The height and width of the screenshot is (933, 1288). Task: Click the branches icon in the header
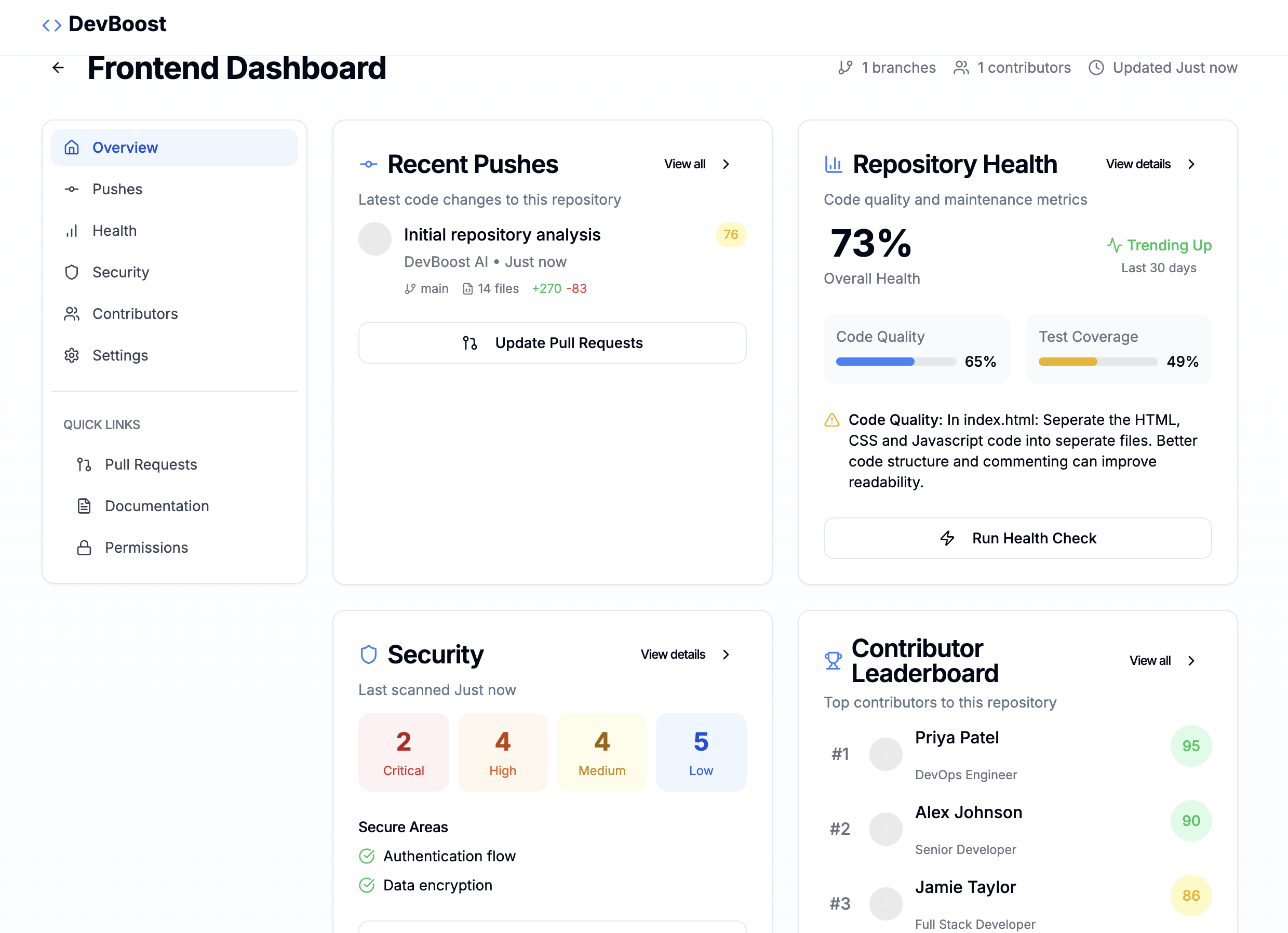(x=845, y=68)
